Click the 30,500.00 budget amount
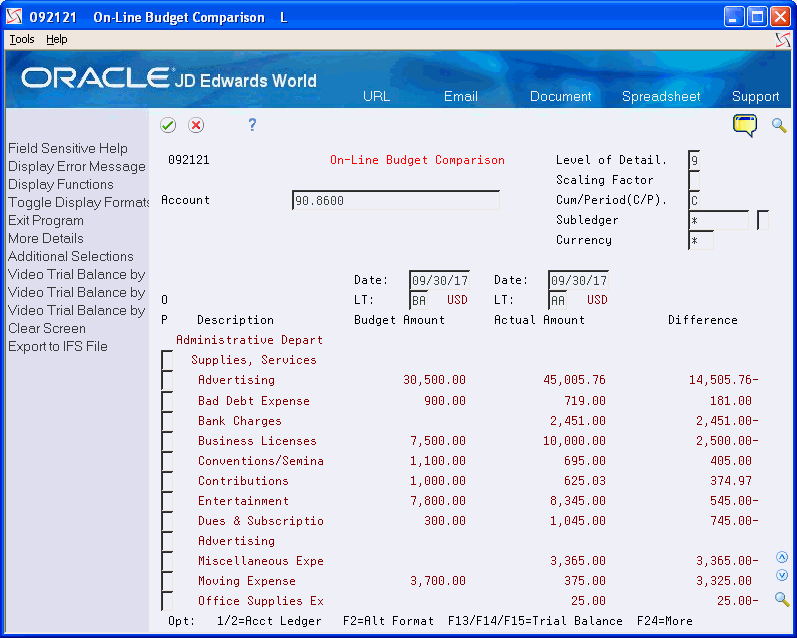Screen dimensions: 797x638 [x=435, y=380]
